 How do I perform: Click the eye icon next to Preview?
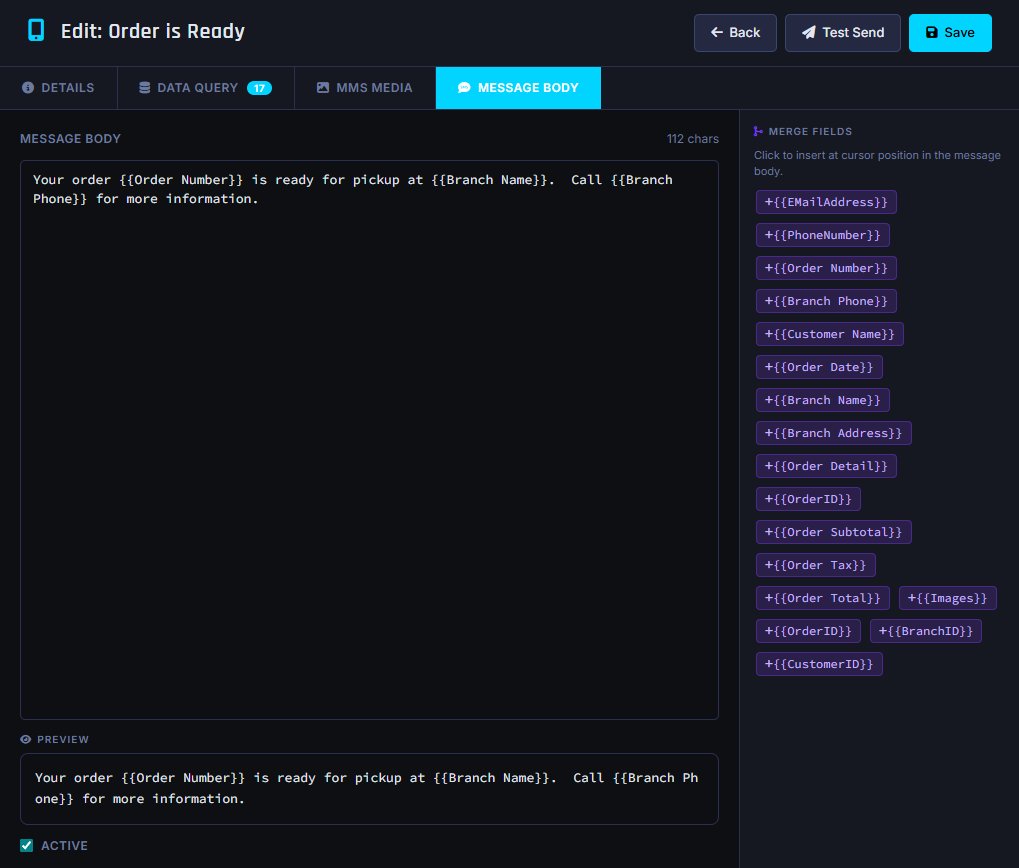tap(26, 739)
